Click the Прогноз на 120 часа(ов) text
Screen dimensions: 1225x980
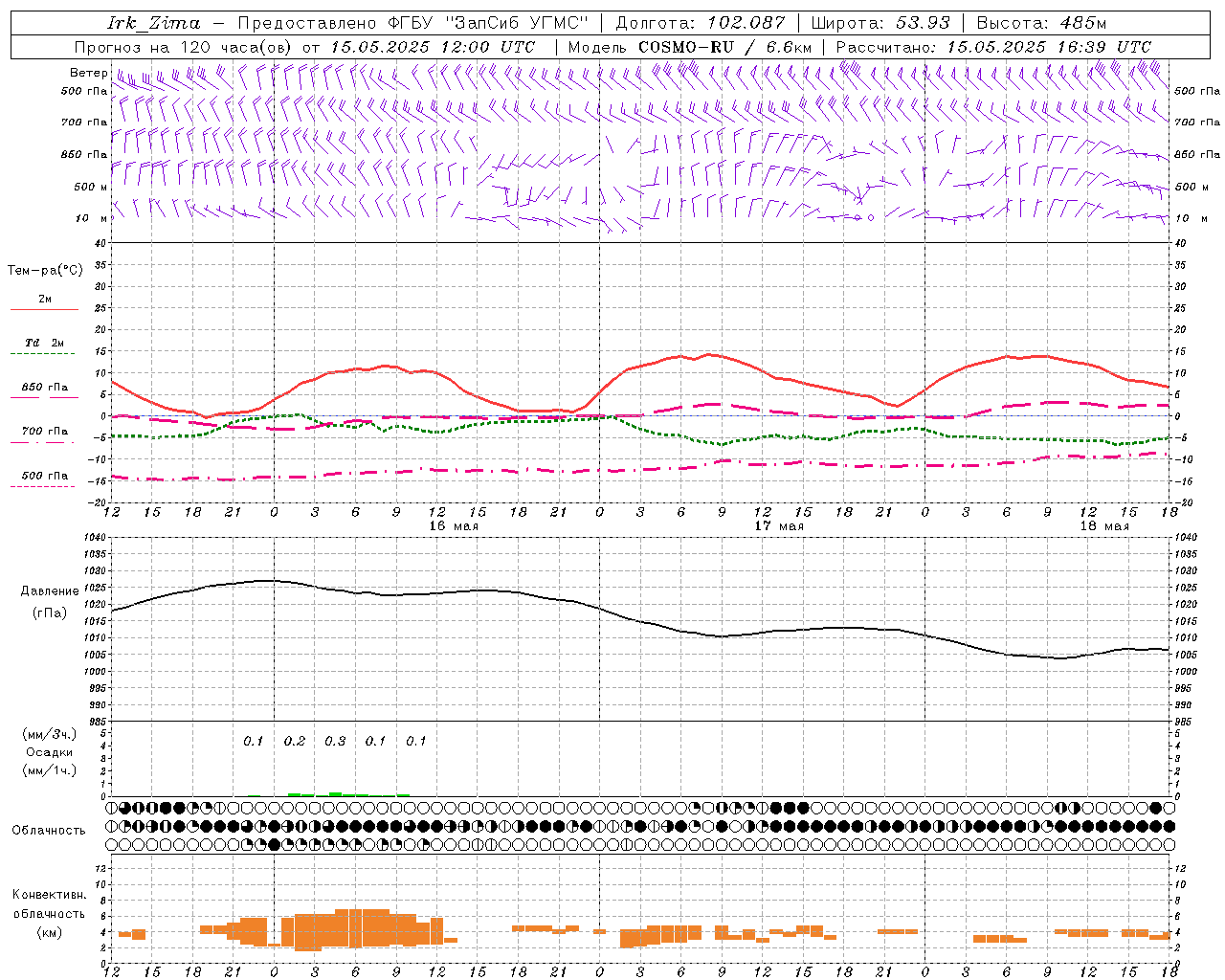click(x=184, y=47)
